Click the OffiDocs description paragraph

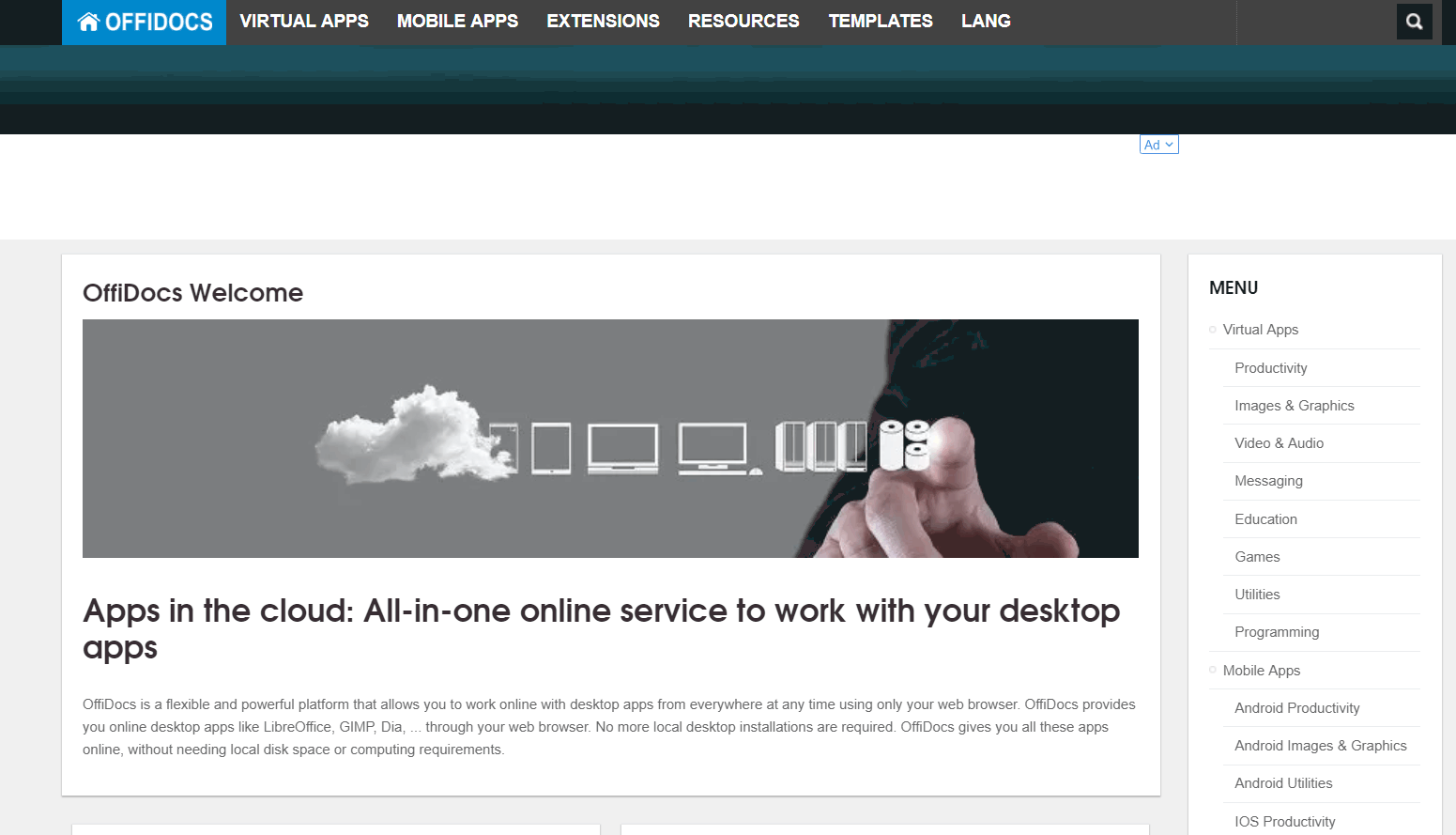coord(609,727)
